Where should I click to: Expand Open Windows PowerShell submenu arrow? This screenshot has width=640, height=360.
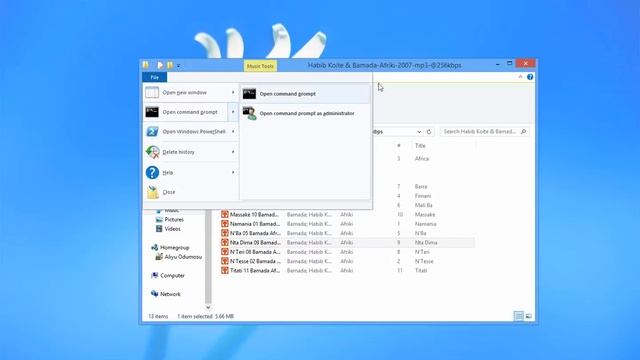233,131
